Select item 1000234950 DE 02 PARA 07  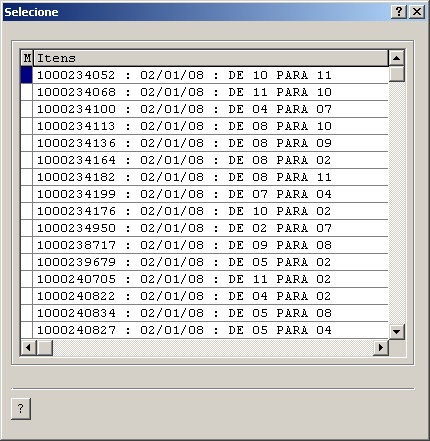[211, 228]
